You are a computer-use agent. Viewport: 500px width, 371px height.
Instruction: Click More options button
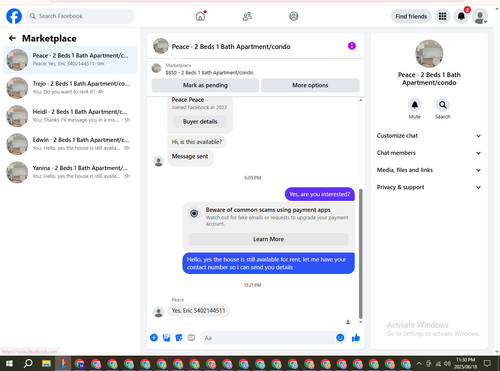(310, 85)
